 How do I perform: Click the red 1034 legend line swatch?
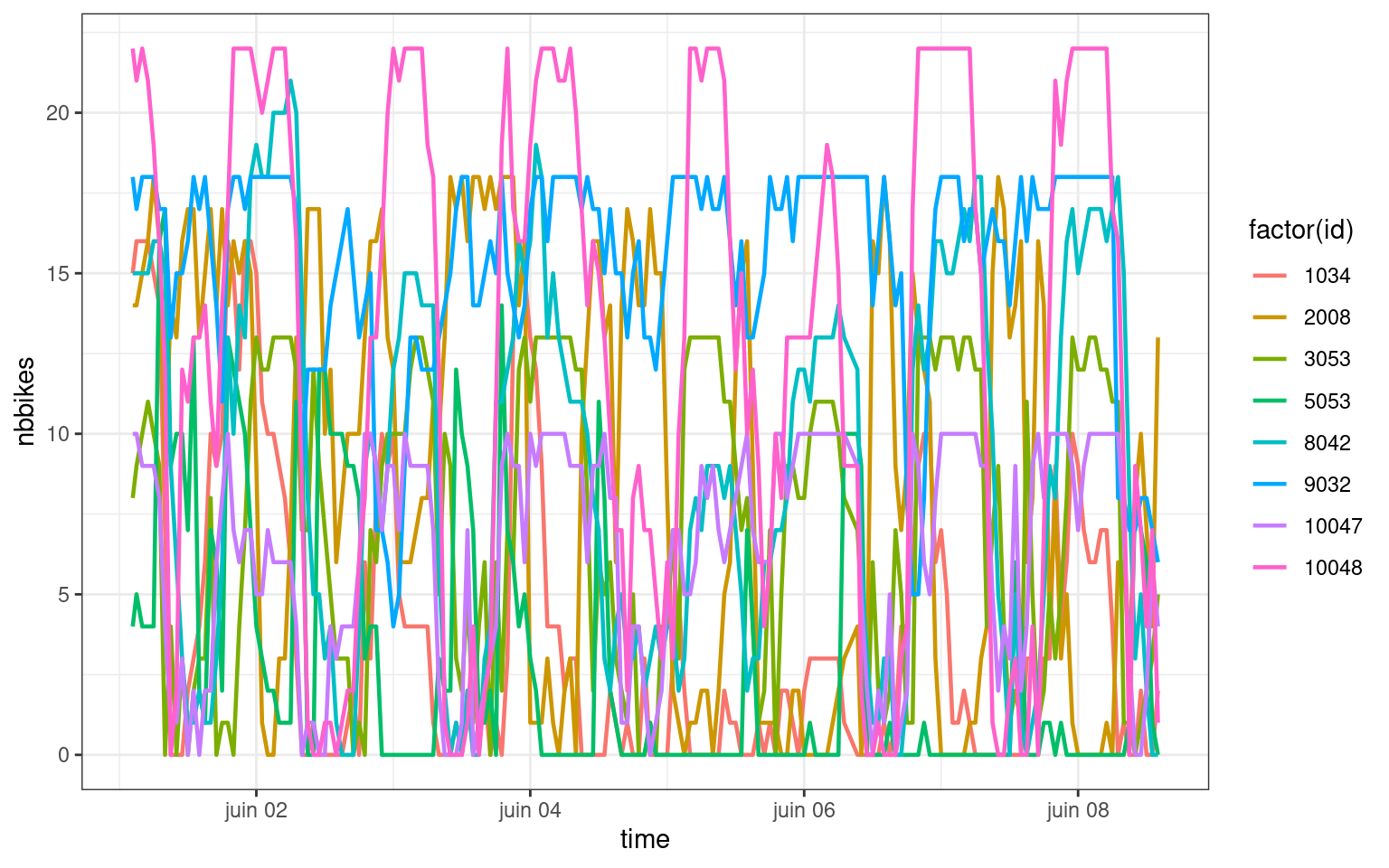1269,276
